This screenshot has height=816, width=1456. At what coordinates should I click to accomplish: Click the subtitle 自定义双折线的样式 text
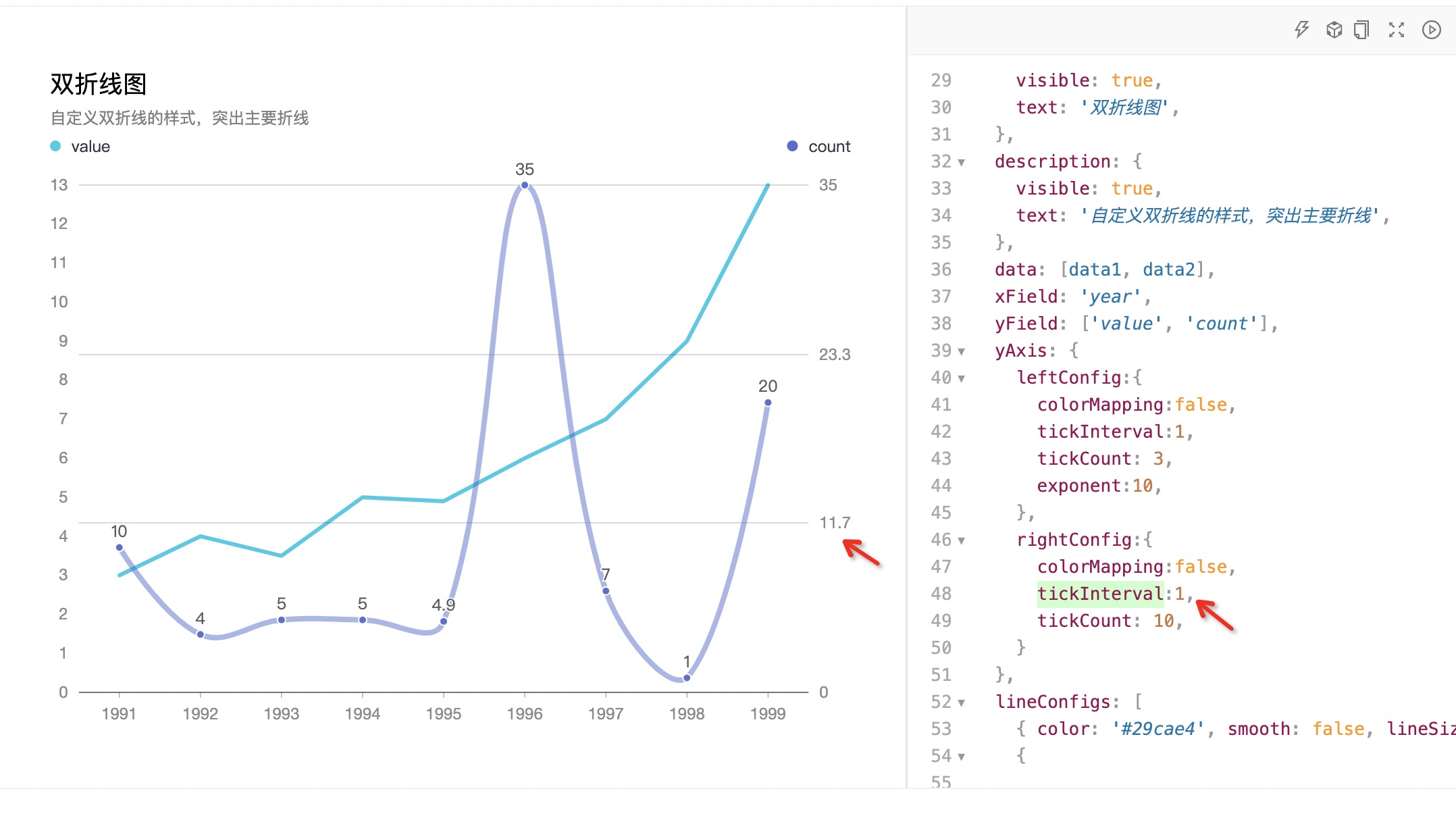[178, 118]
